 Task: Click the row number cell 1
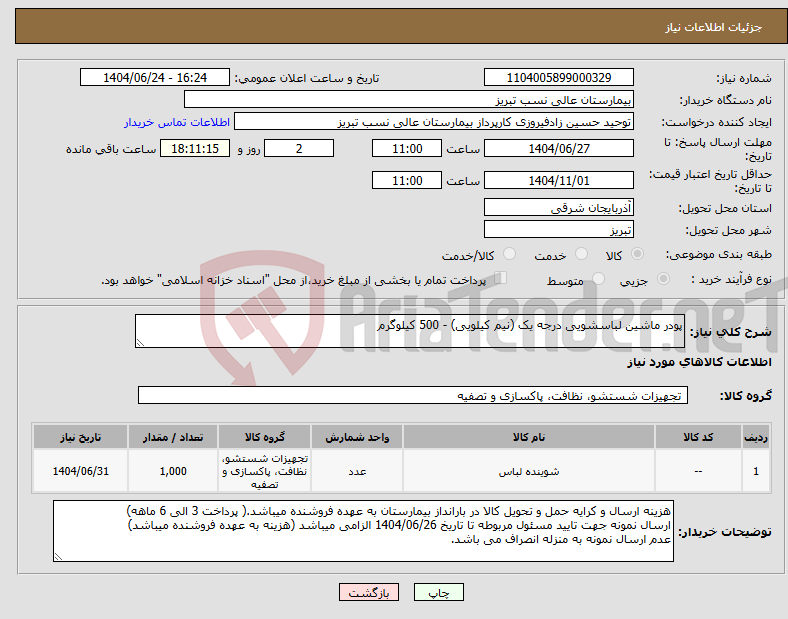click(x=756, y=471)
